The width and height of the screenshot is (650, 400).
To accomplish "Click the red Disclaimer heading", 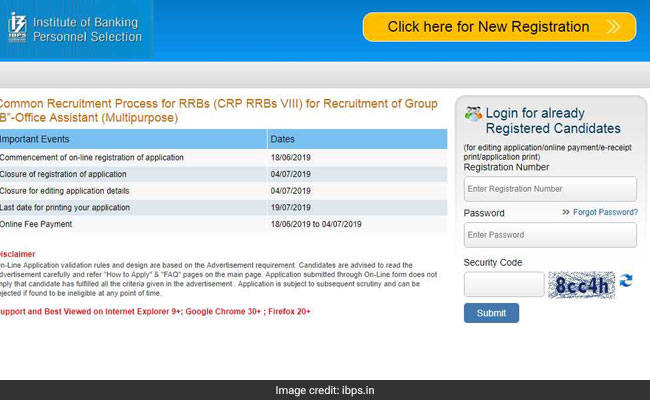I will pyautogui.click(x=18, y=253).
